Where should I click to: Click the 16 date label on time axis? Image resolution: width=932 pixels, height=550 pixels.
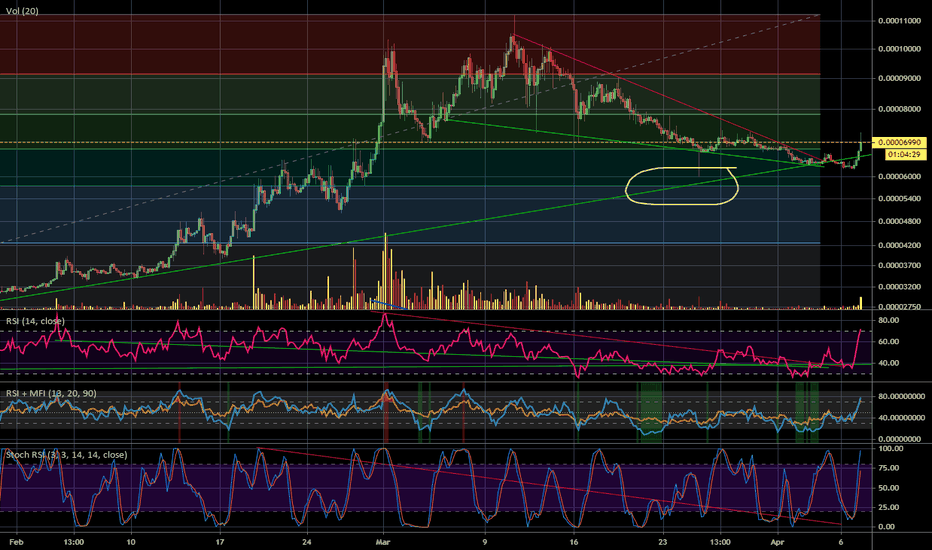574,542
